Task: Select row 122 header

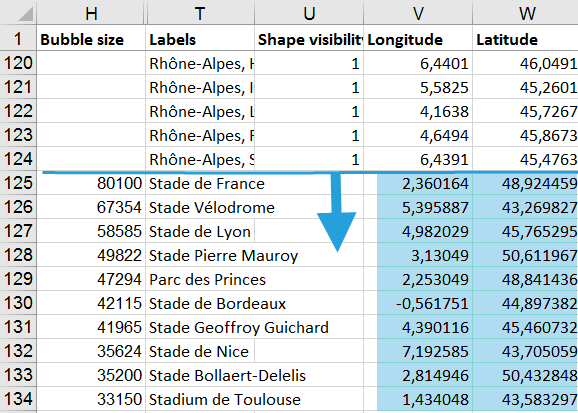Action: [18, 111]
